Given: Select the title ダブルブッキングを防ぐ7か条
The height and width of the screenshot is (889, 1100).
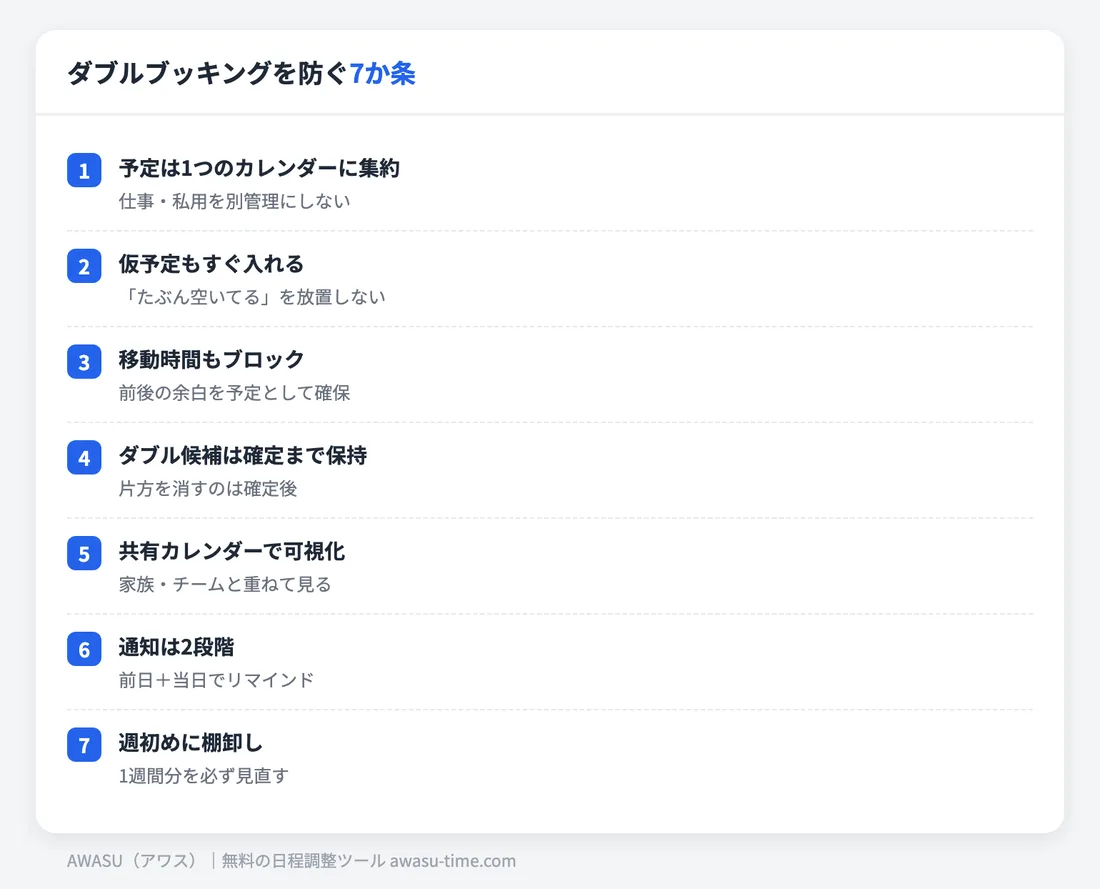Looking at the screenshot, I should point(241,73).
